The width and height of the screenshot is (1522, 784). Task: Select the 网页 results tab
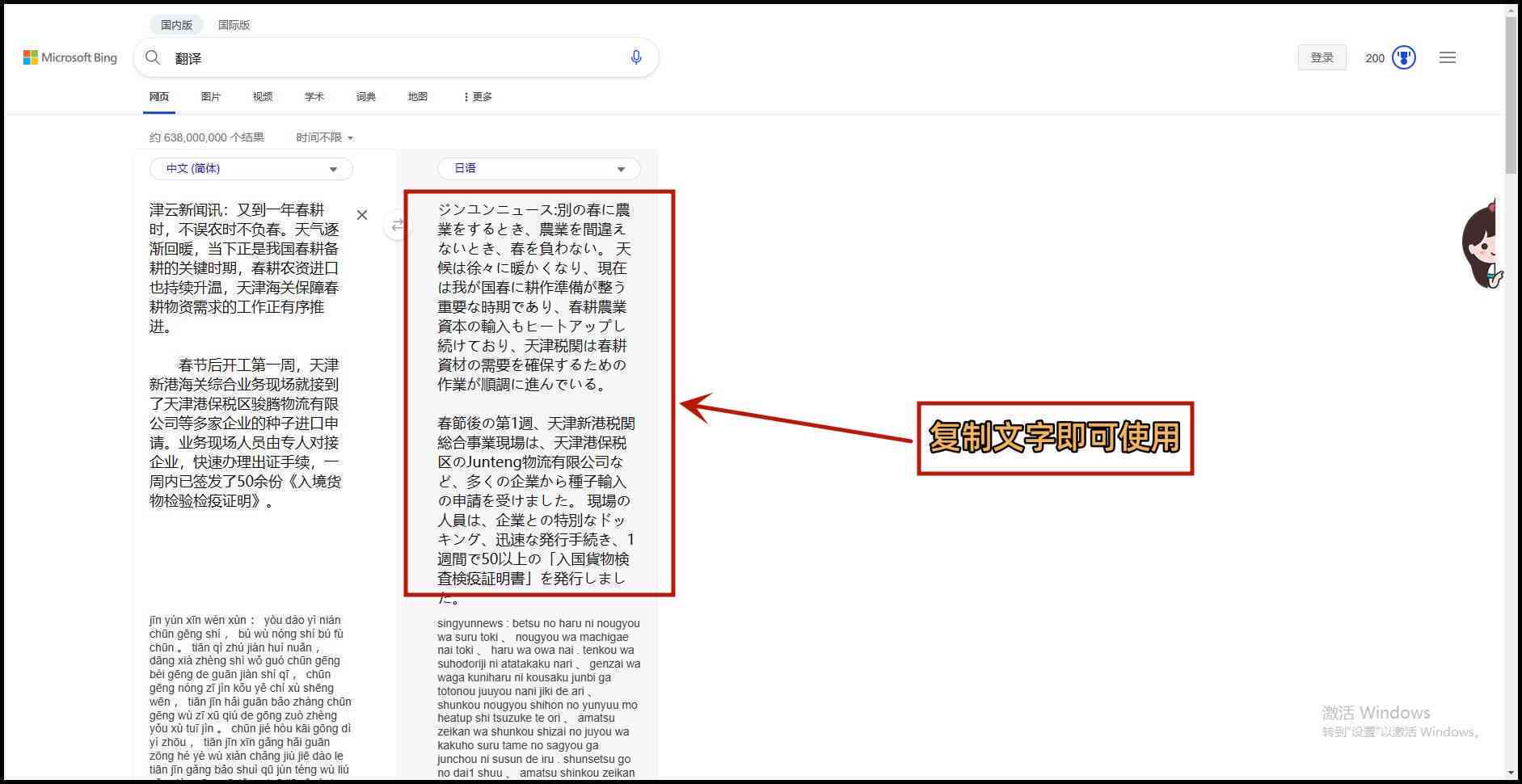tap(159, 96)
